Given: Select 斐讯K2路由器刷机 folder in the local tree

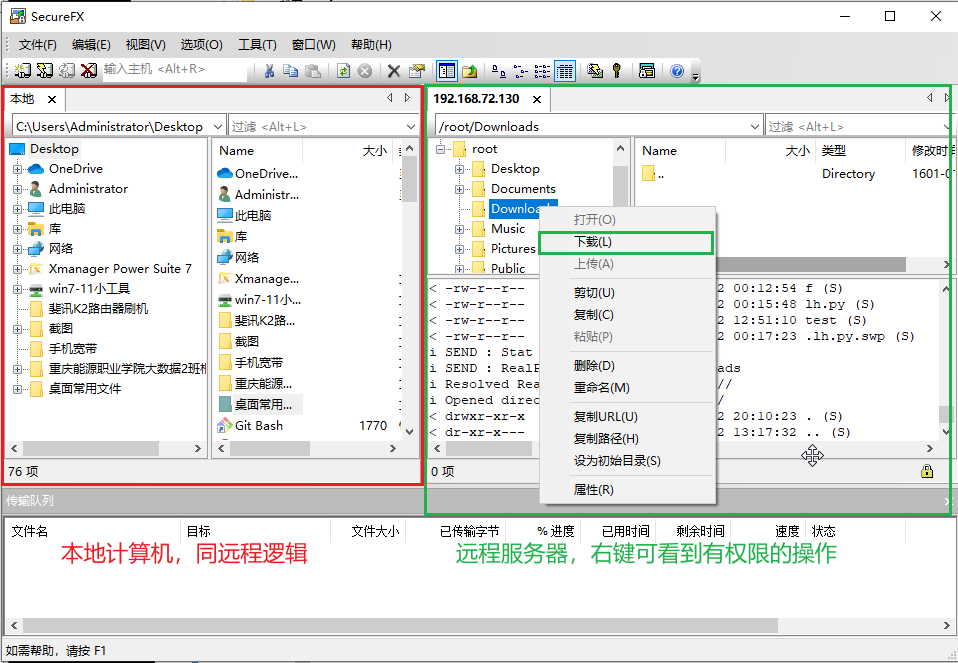Looking at the screenshot, I should (x=98, y=309).
